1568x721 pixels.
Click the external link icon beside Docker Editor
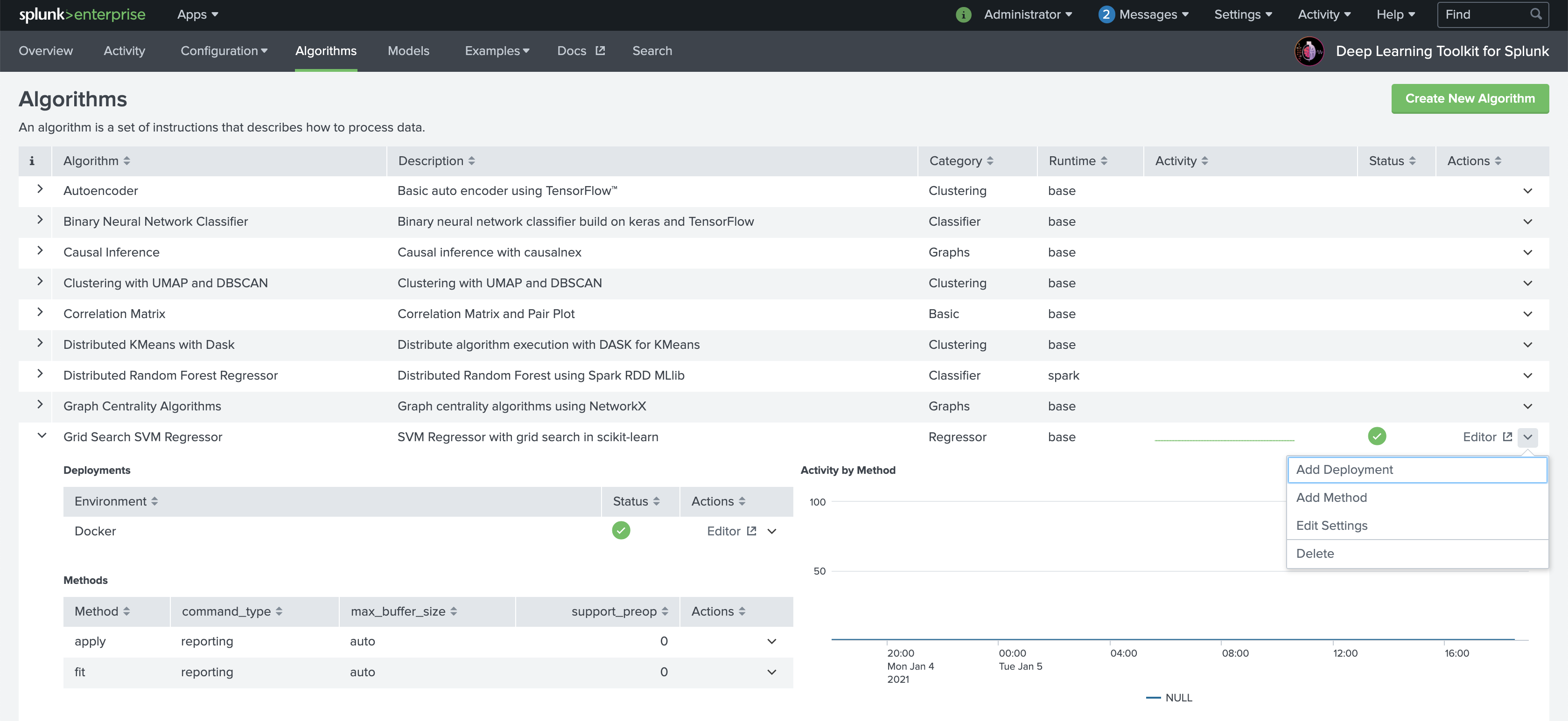tap(751, 531)
